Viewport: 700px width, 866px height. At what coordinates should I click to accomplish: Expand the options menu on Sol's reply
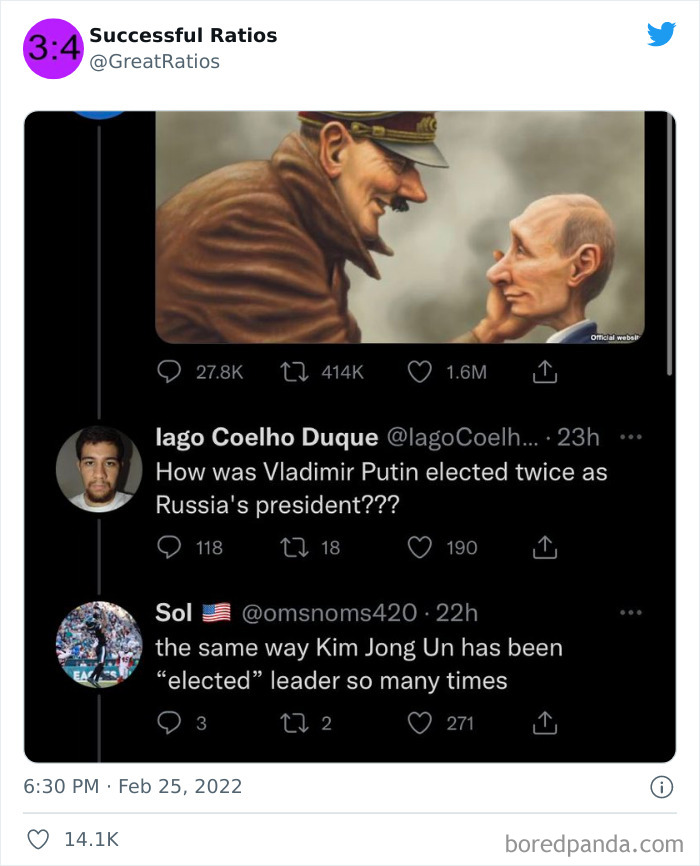(x=632, y=611)
